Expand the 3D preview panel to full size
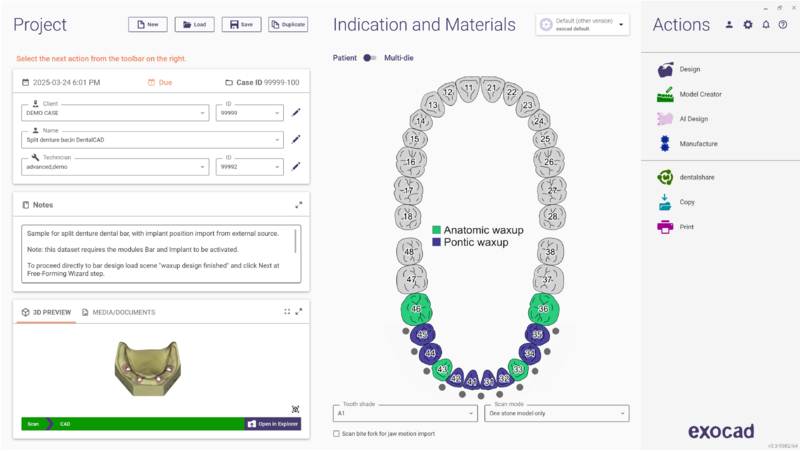 point(299,311)
